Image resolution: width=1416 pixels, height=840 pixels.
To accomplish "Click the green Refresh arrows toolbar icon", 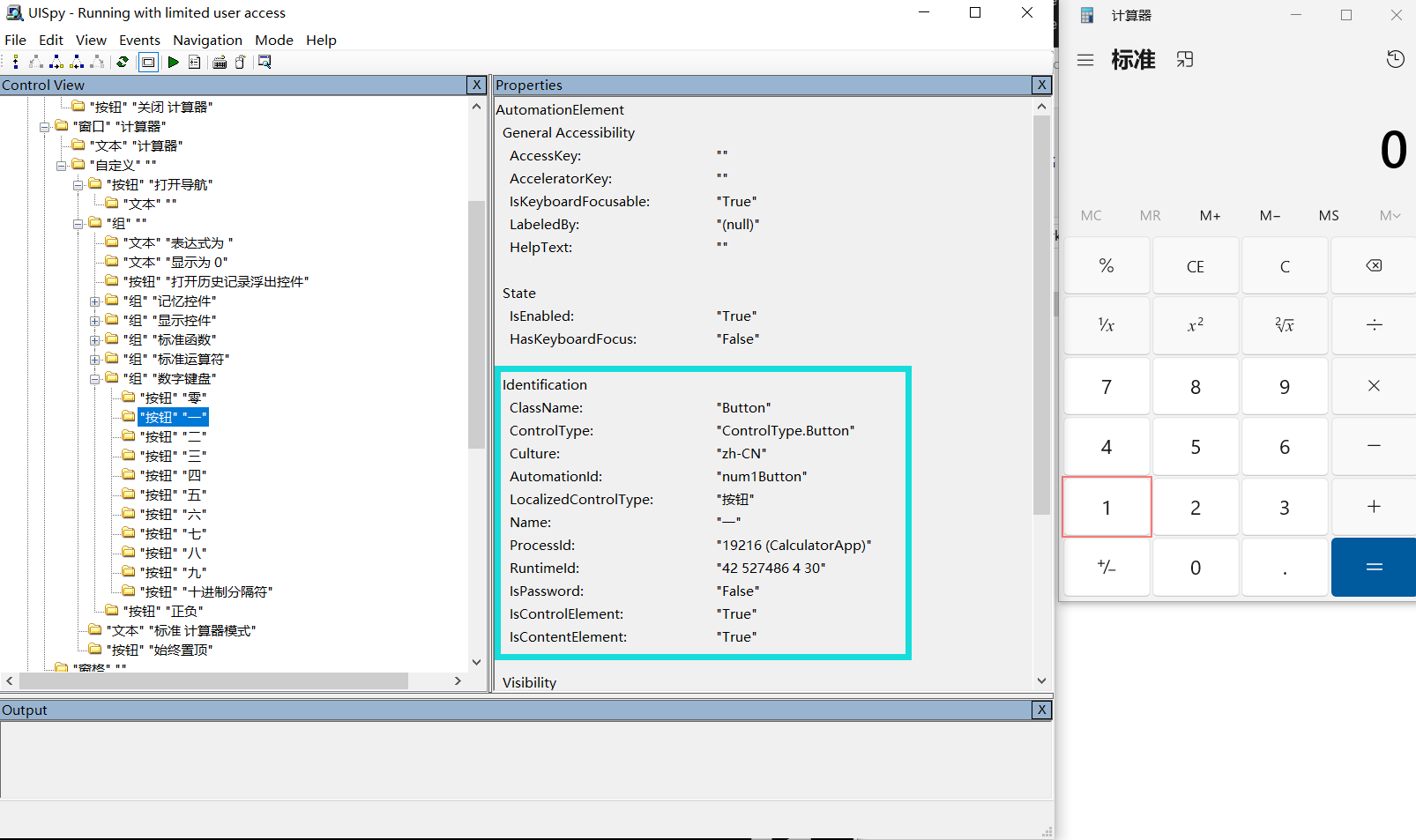I will 123,62.
